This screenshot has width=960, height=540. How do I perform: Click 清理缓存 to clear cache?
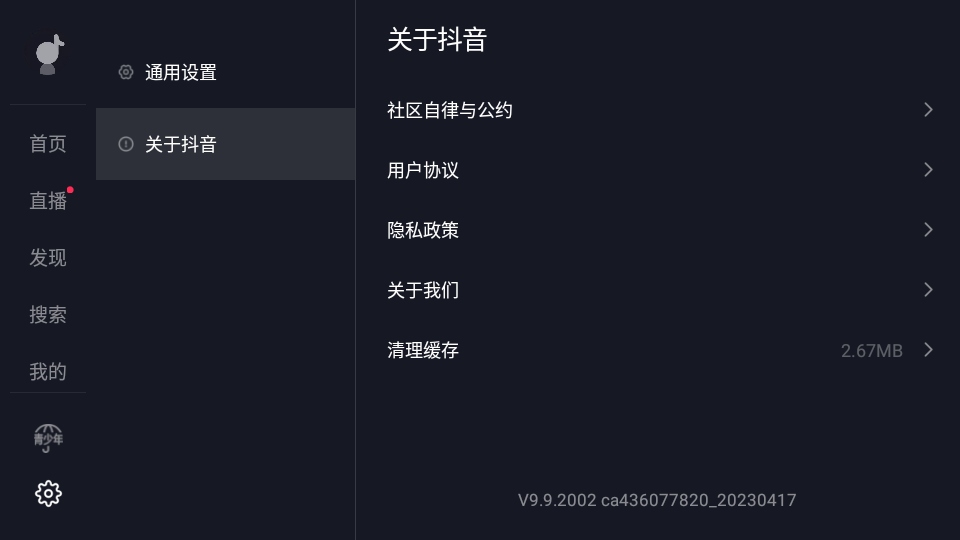pyautogui.click(x=423, y=350)
